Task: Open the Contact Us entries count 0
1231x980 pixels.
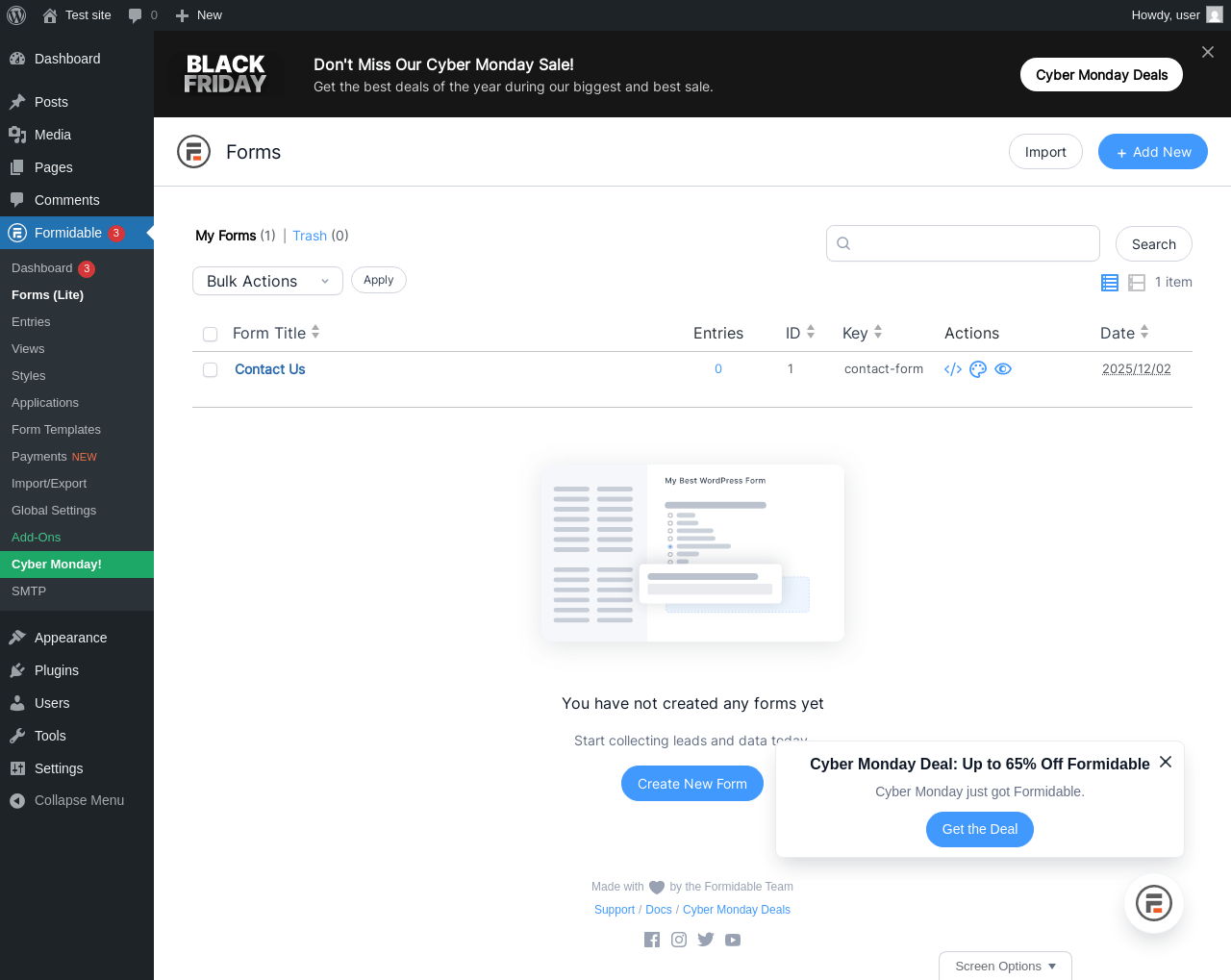Action: tap(718, 369)
